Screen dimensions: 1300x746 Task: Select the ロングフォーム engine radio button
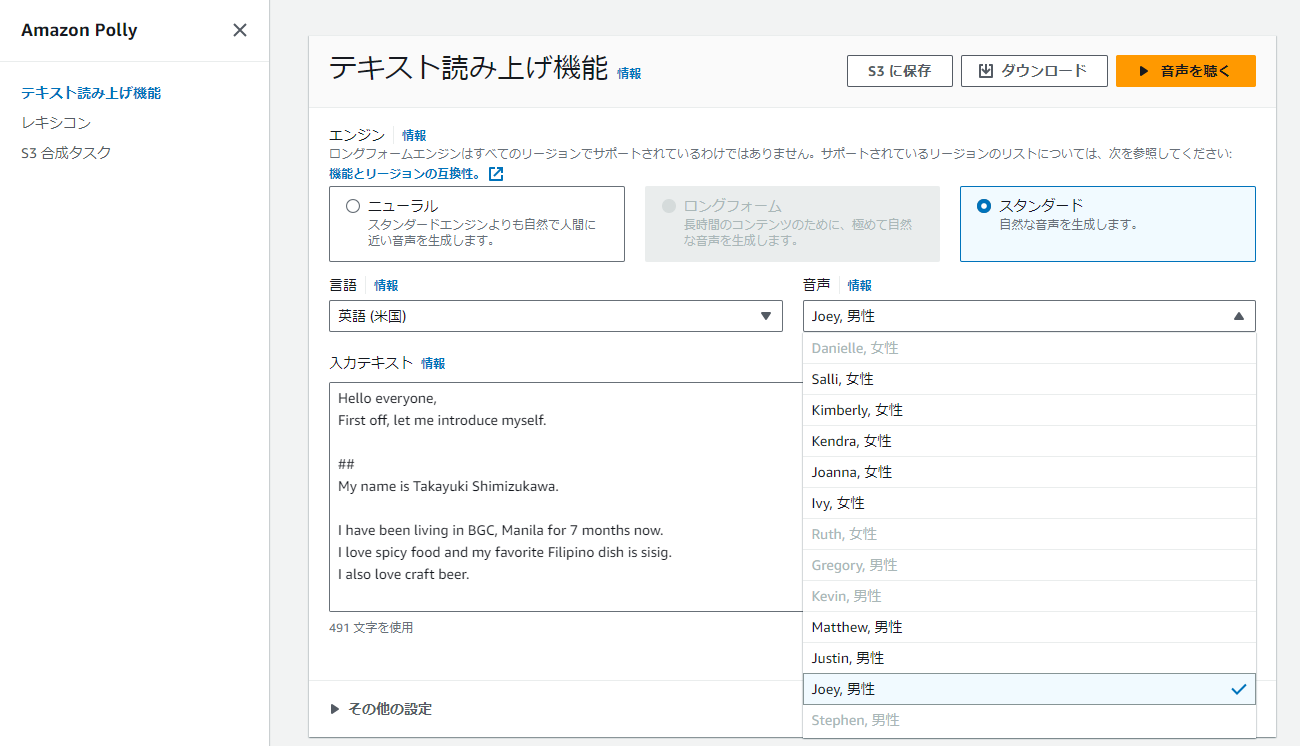[x=668, y=206]
